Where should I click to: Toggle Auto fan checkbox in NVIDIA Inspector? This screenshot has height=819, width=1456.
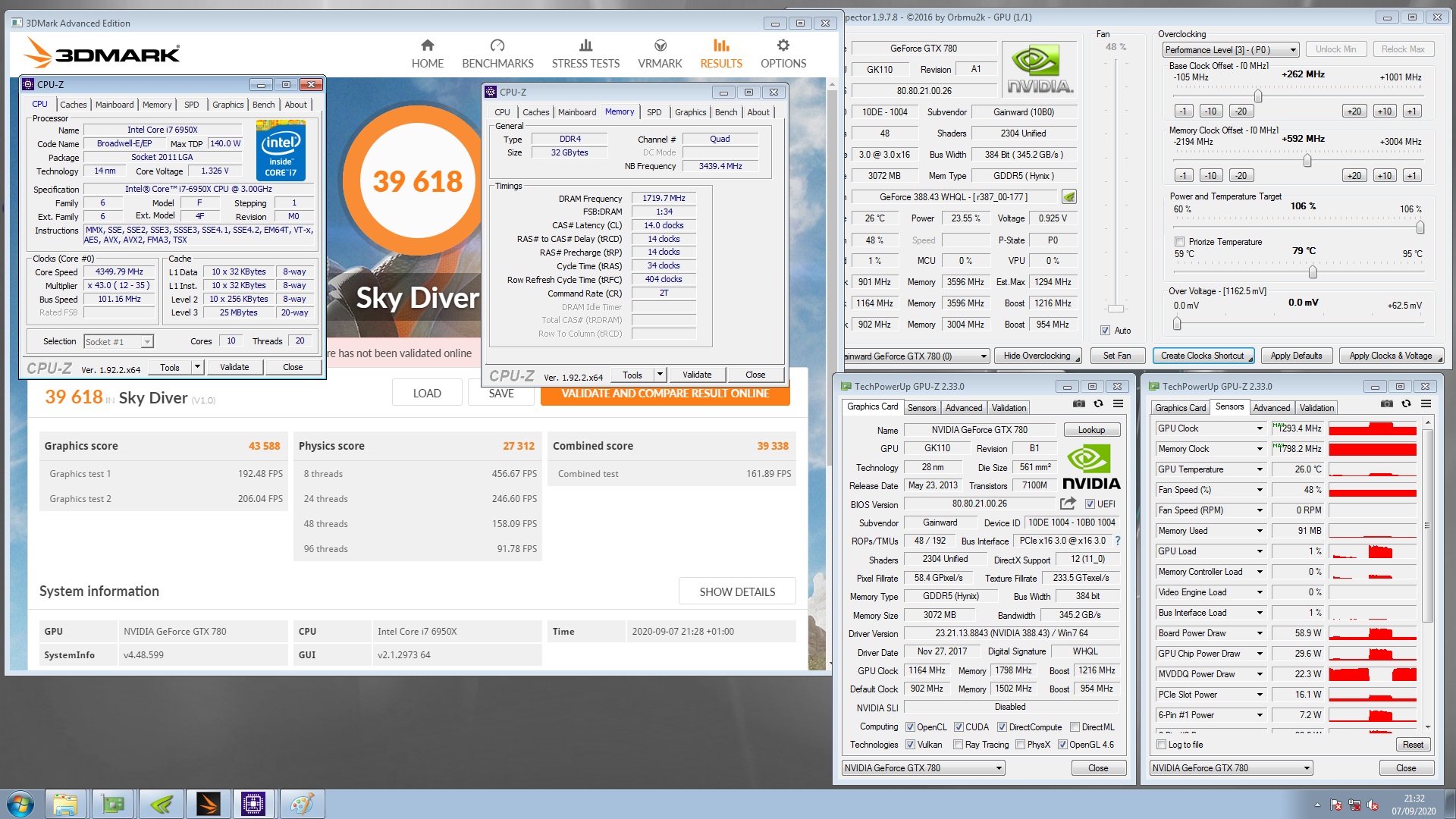point(1106,331)
